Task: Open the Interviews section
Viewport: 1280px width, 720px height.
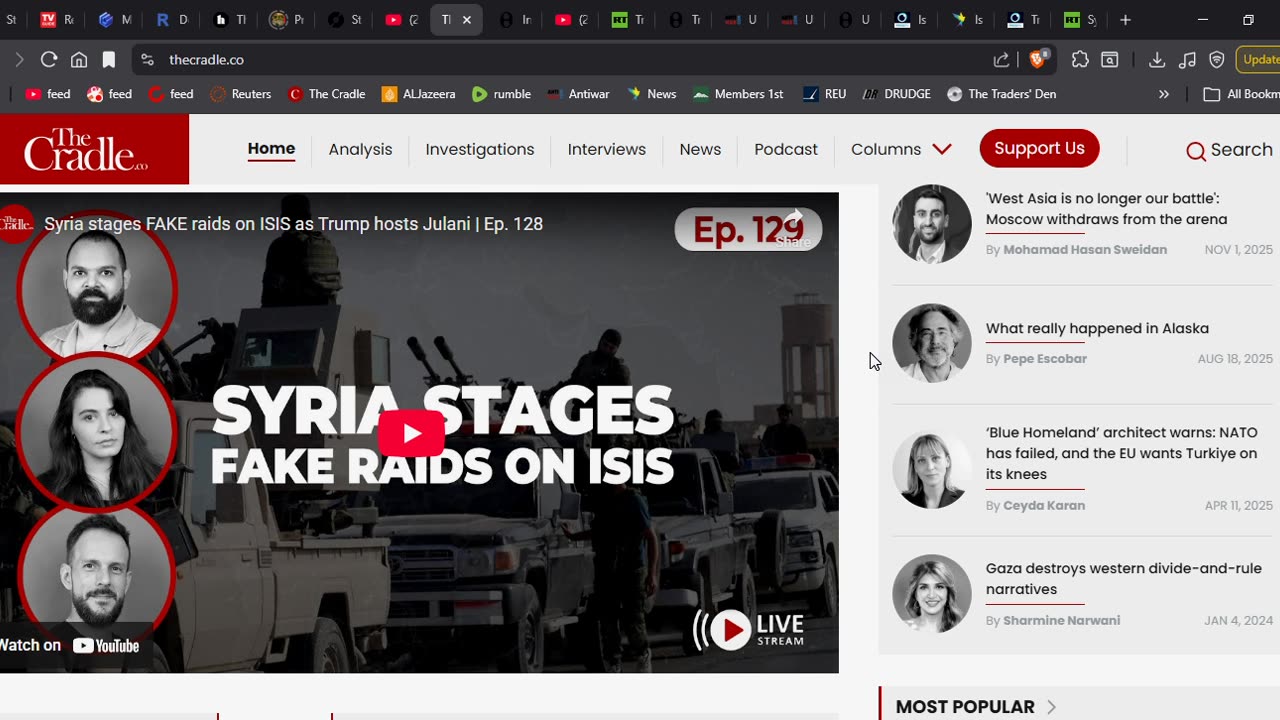Action: pyautogui.click(x=607, y=149)
